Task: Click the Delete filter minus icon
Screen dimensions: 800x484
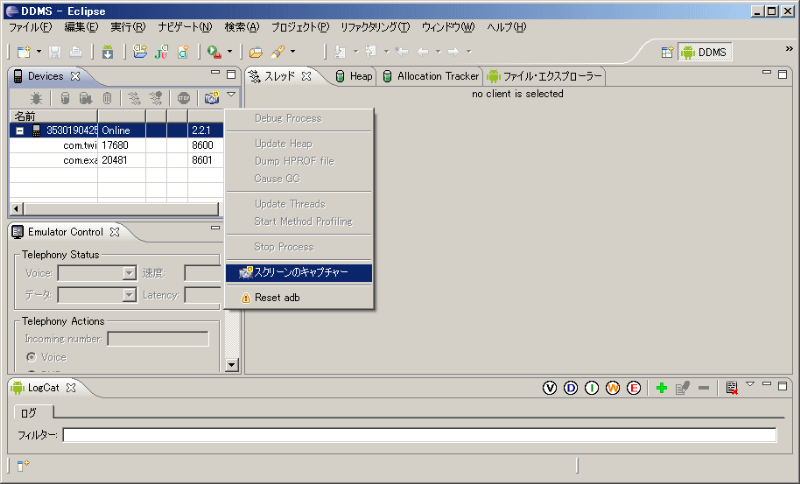Action: (704, 388)
